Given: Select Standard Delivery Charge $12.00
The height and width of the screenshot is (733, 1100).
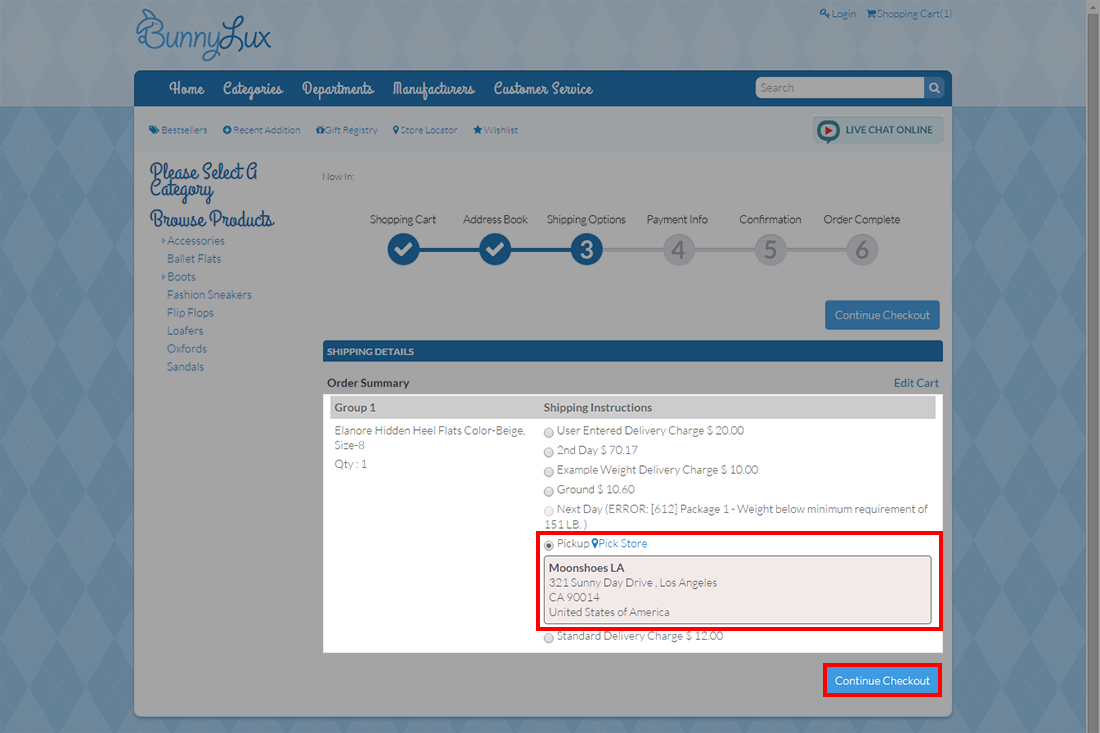Looking at the screenshot, I should click(x=549, y=638).
